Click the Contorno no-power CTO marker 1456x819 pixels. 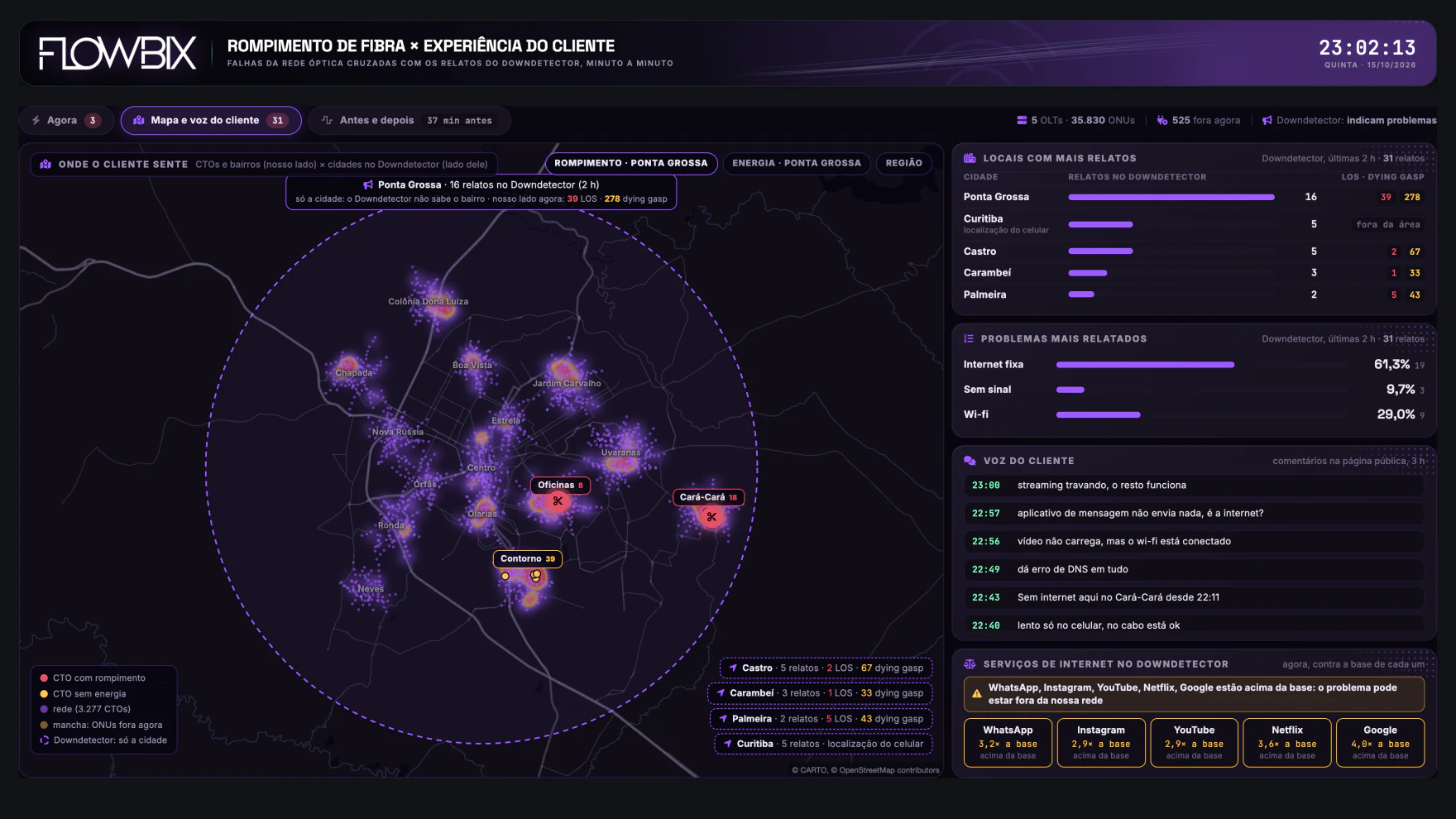tap(536, 574)
